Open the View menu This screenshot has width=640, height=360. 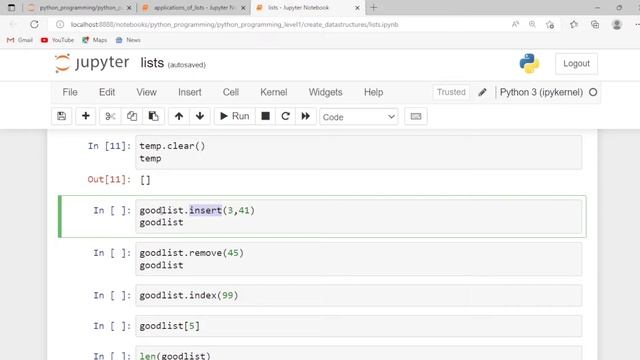(x=147, y=92)
